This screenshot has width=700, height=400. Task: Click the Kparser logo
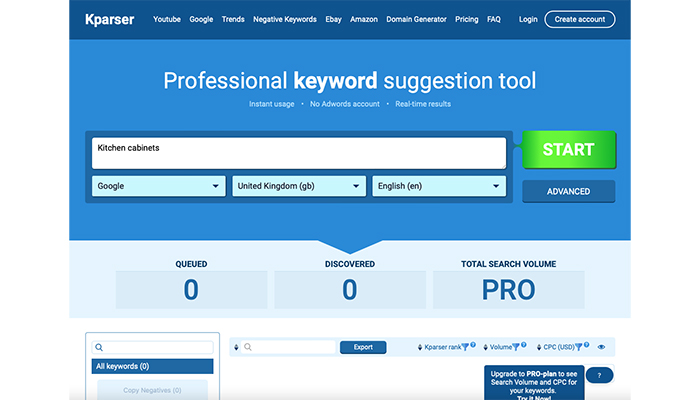coord(109,20)
